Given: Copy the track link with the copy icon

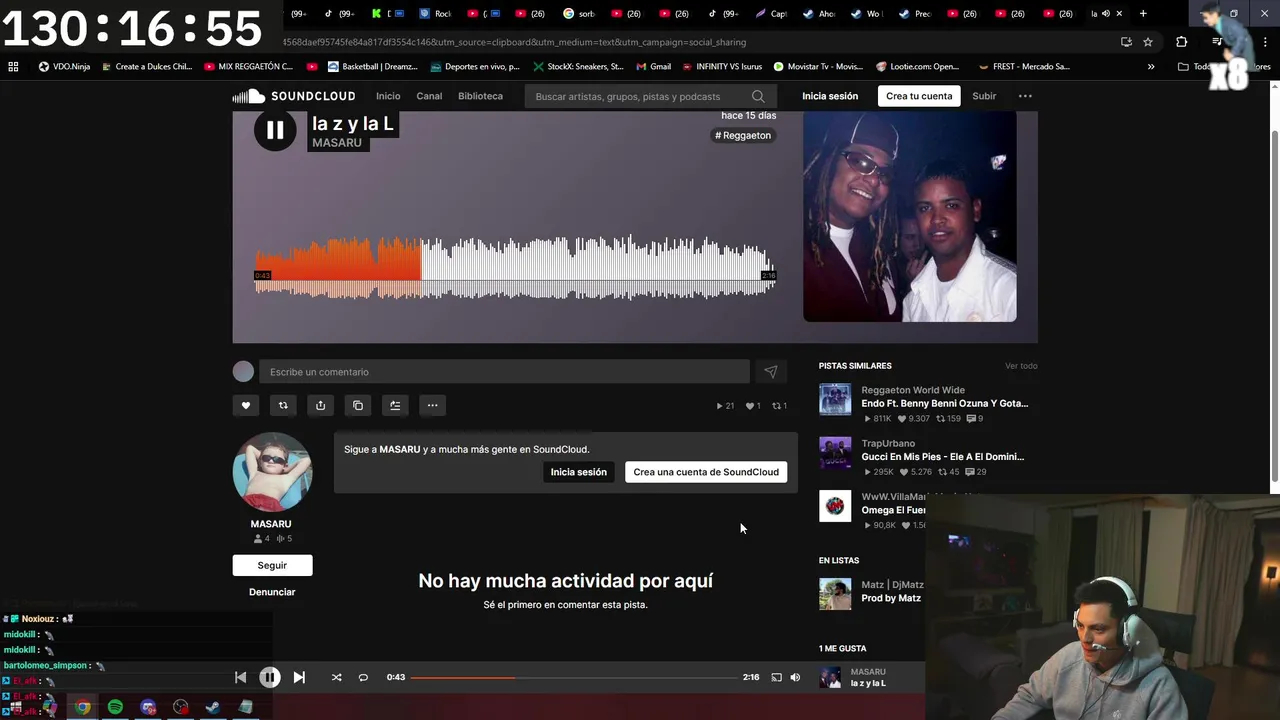Looking at the screenshot, I should point(358,405).
